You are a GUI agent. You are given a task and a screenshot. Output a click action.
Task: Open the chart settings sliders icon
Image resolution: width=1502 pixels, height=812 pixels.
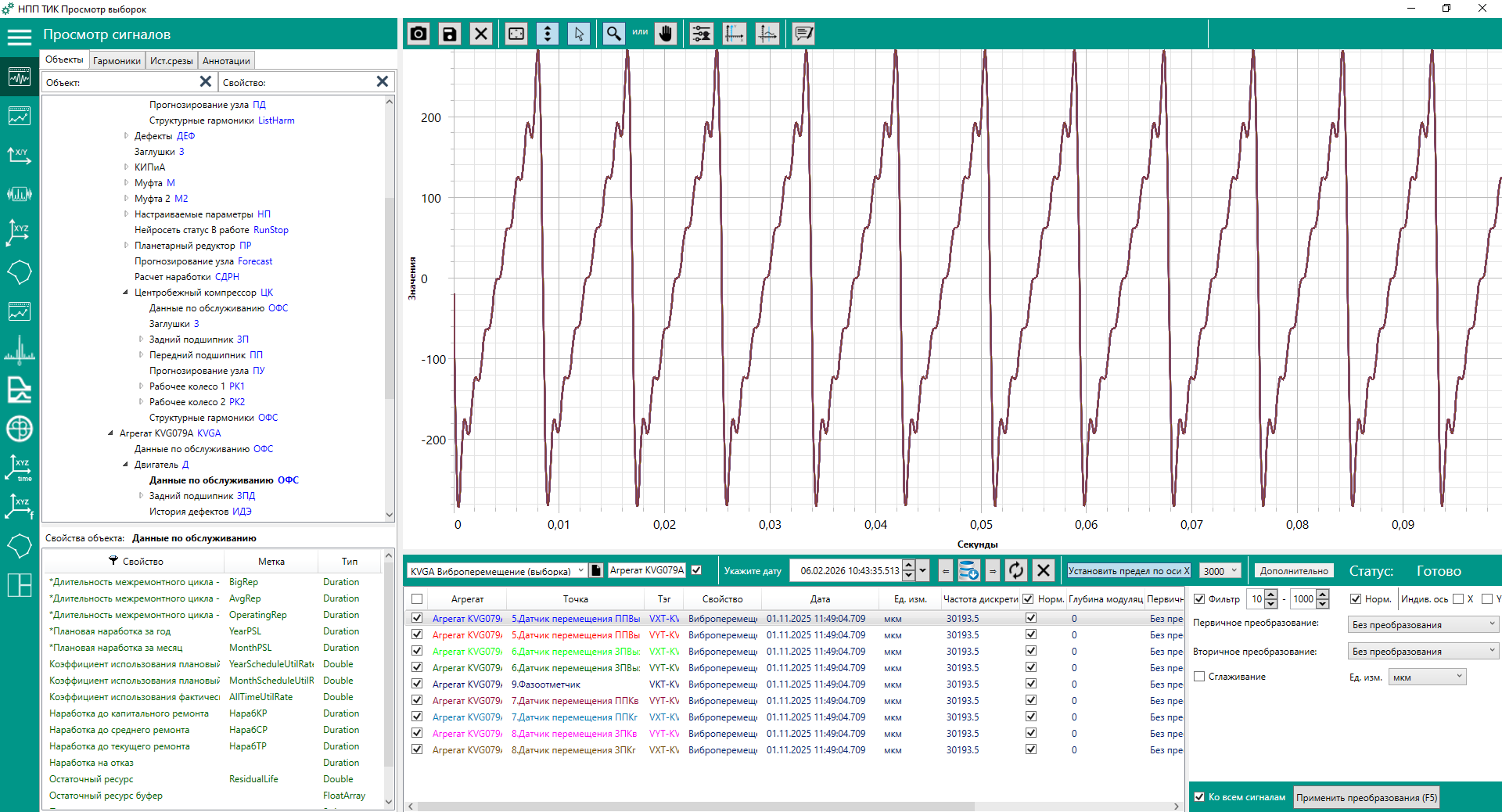pos(702,34)
